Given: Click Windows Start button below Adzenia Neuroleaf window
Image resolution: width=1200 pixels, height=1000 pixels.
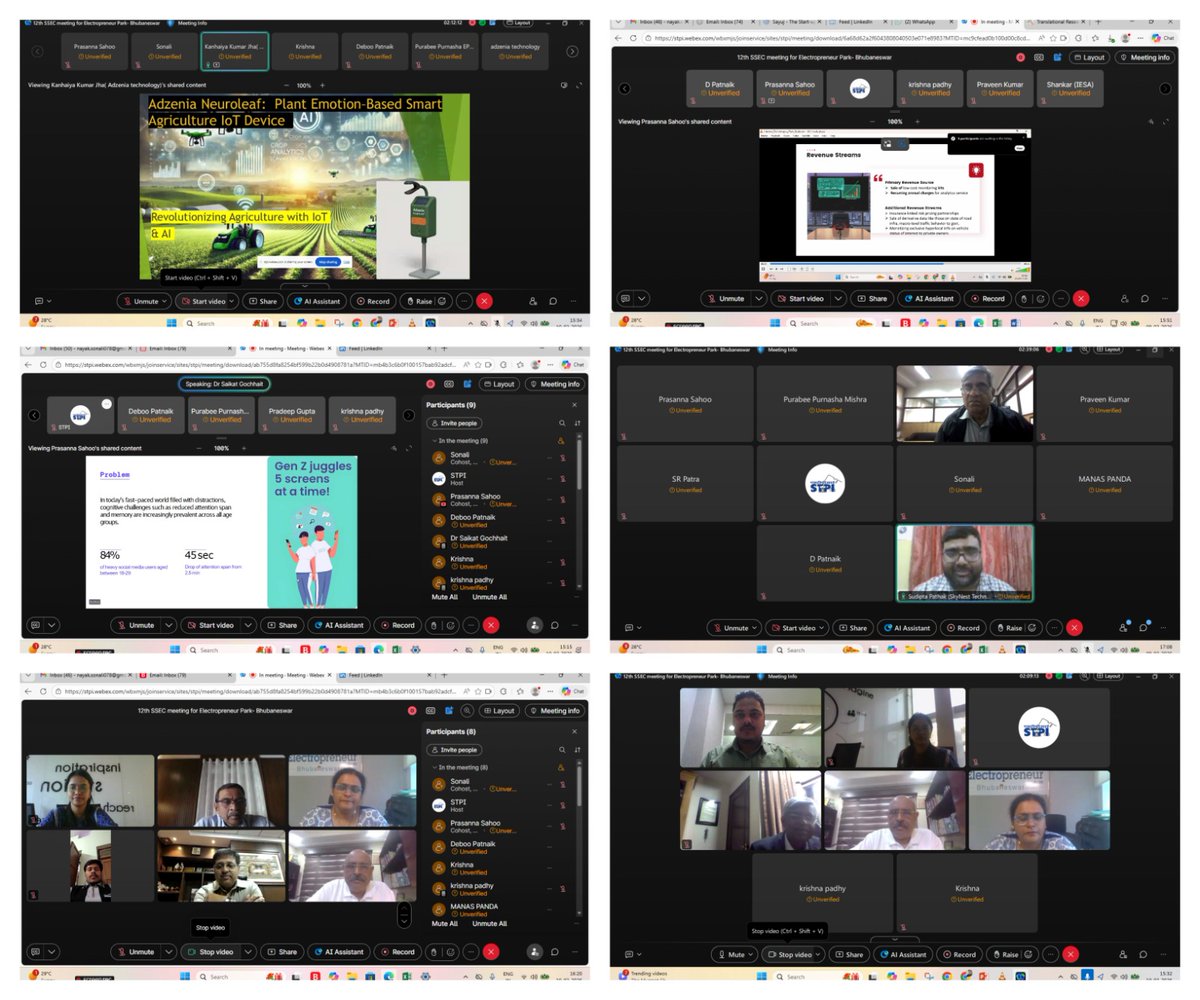Looking at the screenshot, I should point(170,322).
